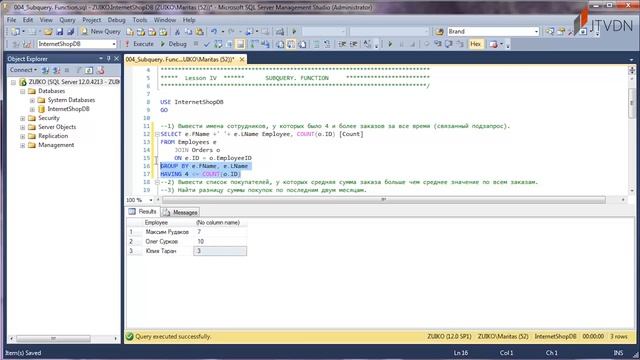Click the Cancel Executing Query stop icon
The image size is (640, 360).
click(196, 44)
